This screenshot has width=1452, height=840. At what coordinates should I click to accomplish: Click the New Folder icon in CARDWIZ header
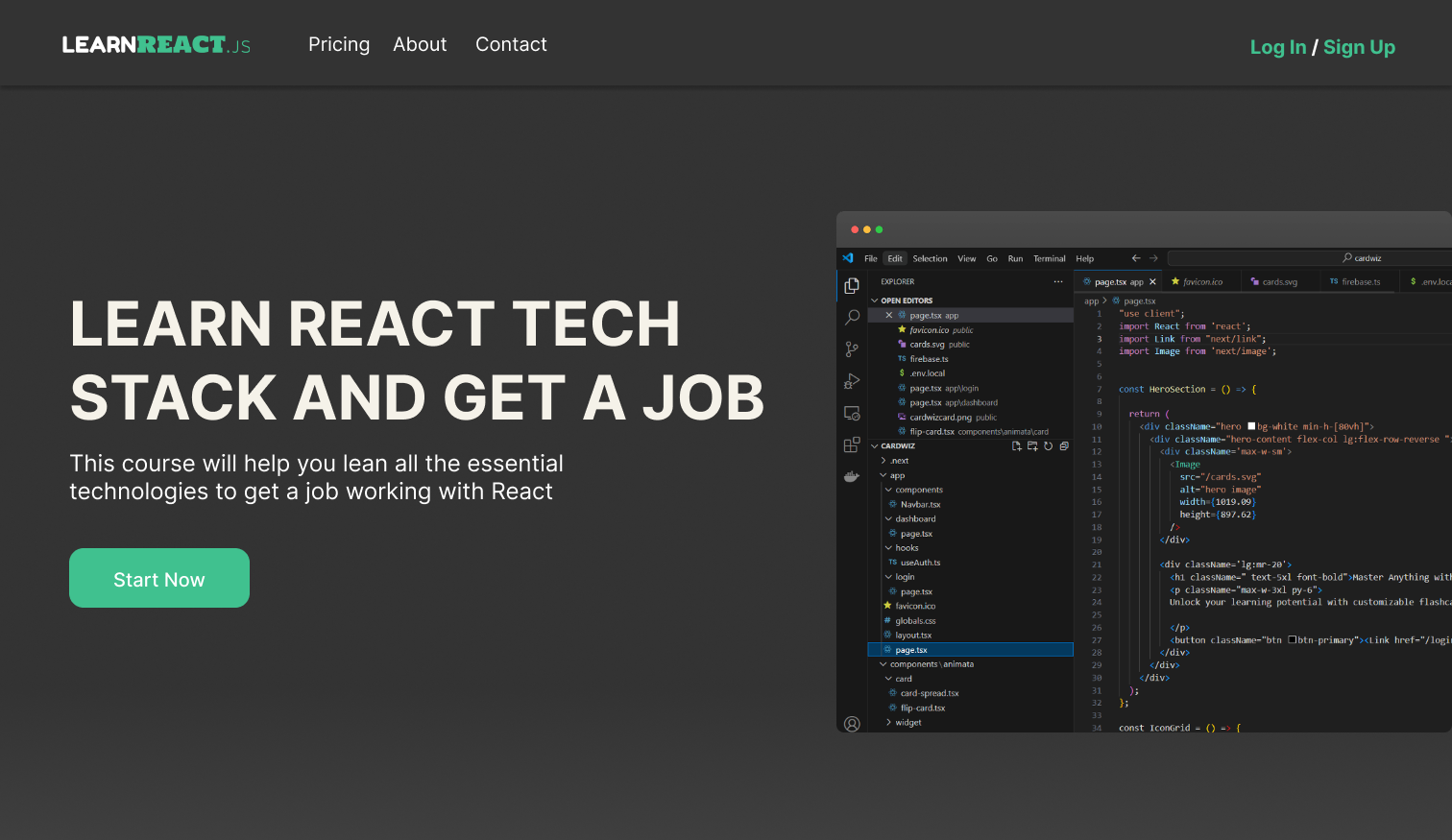coord(1032,445)
